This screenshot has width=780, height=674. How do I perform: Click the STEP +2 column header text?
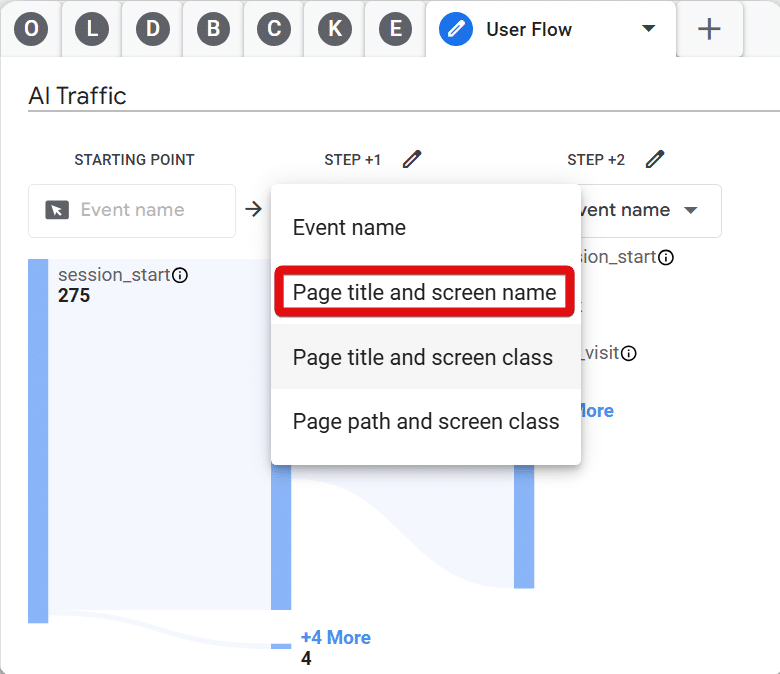596,160
